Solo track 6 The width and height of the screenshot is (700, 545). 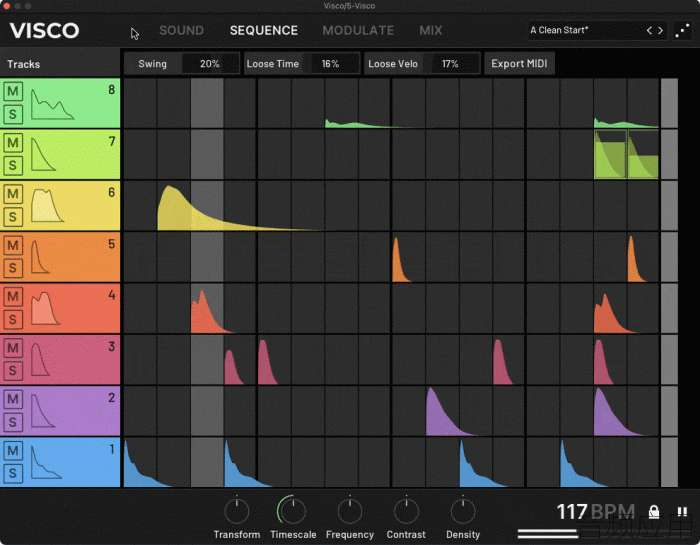click(x=13, y=217)
